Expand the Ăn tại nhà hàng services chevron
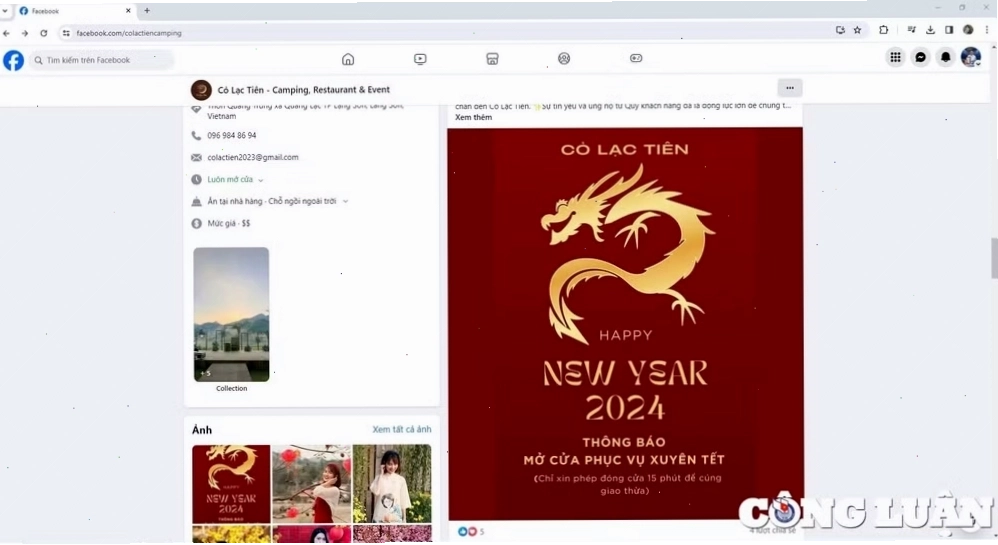 346,201
